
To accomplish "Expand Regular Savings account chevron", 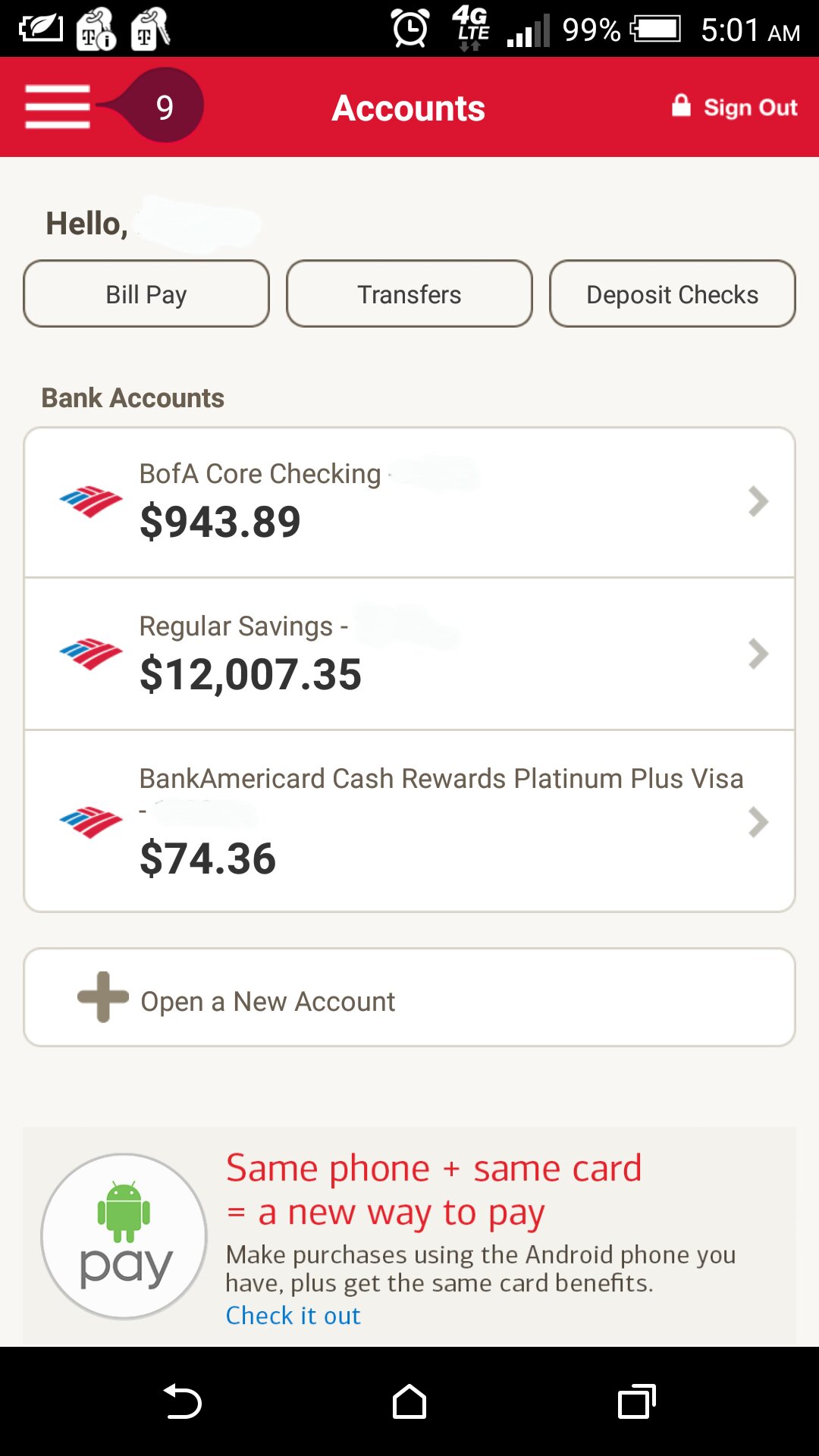I will pos(758,654).
